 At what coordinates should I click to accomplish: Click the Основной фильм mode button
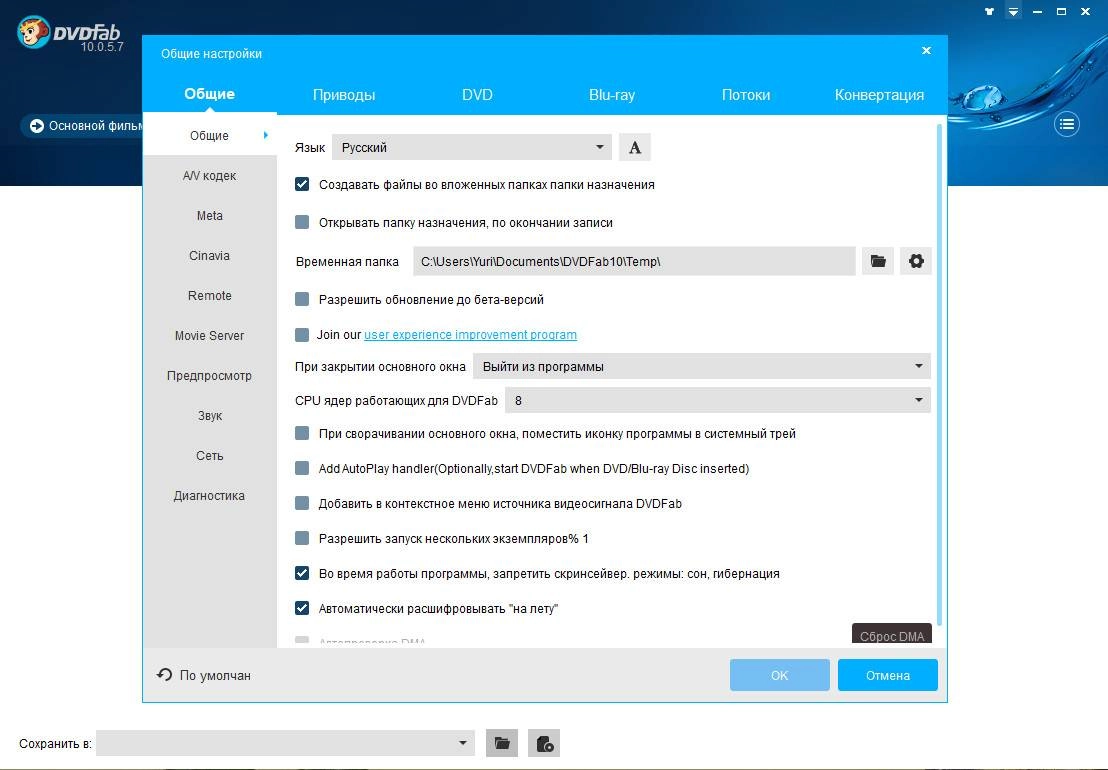click(x=83, y=126)
